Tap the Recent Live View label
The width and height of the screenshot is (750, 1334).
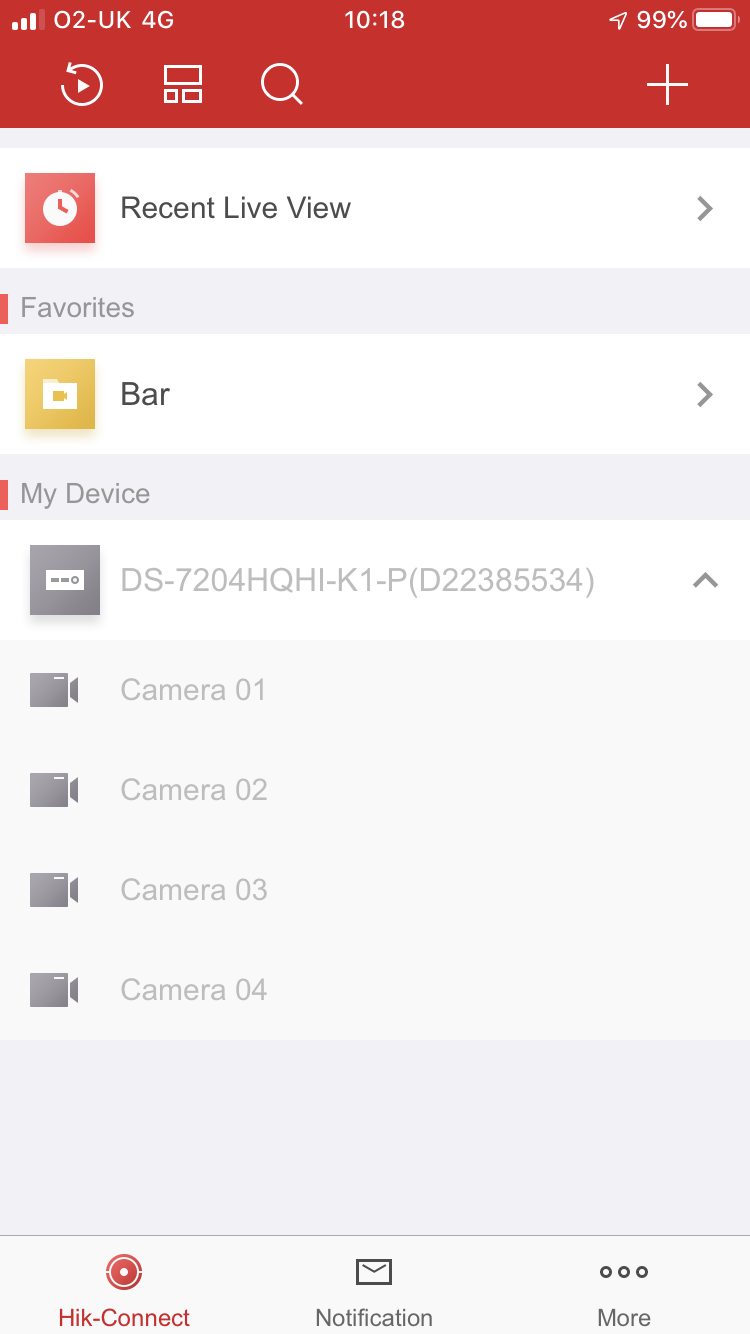(x=236, y=208)
